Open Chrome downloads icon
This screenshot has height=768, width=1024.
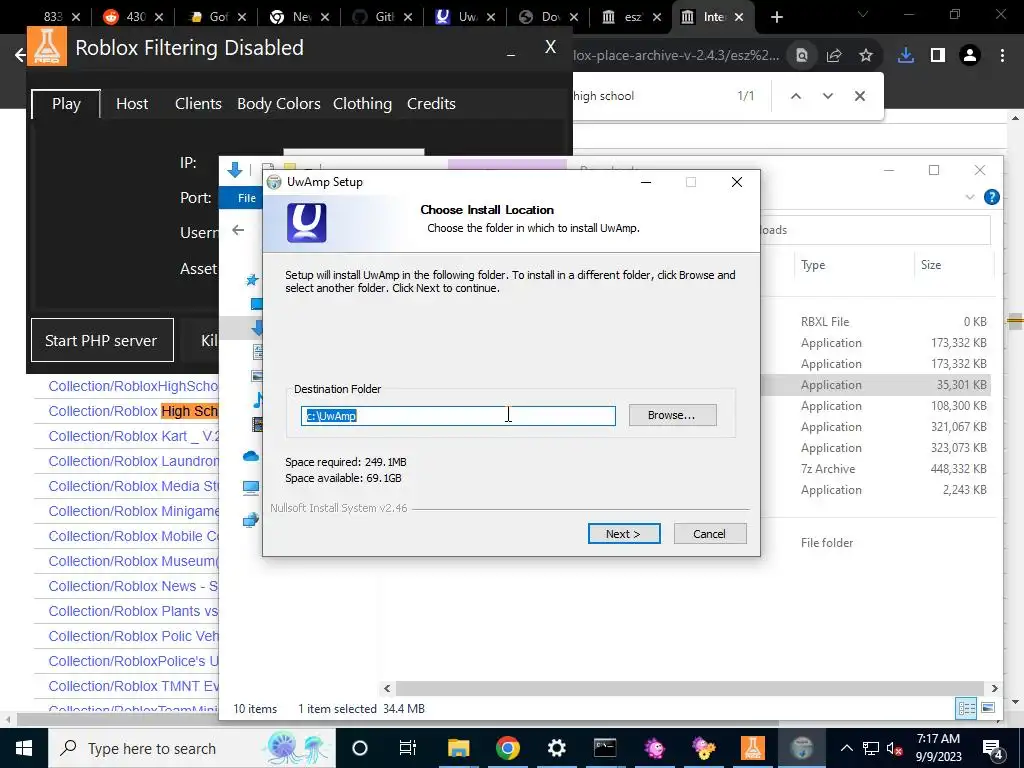click(905, 56)
